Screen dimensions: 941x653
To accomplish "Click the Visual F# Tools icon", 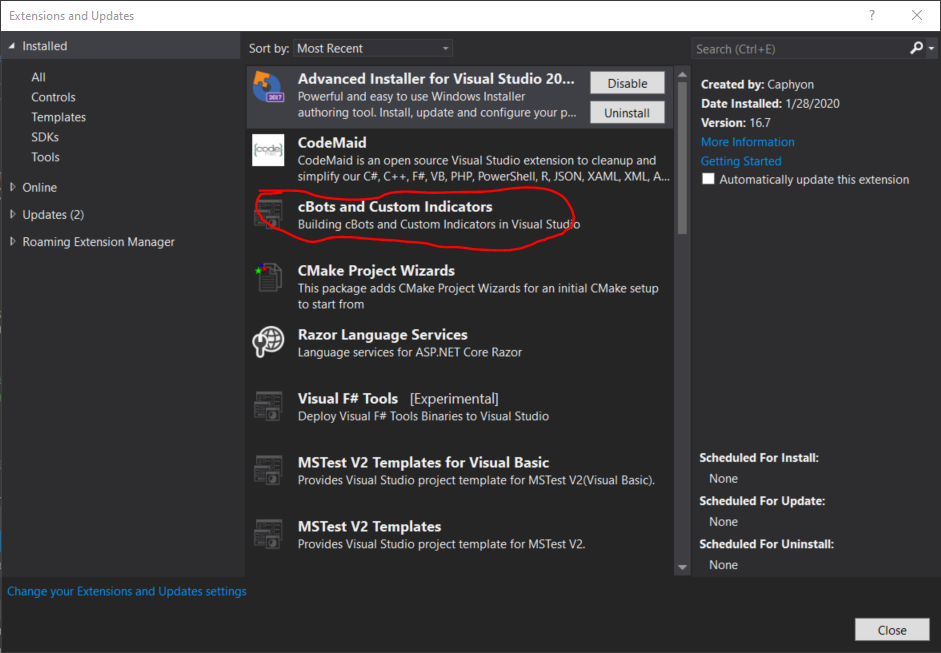I will 268,406.
